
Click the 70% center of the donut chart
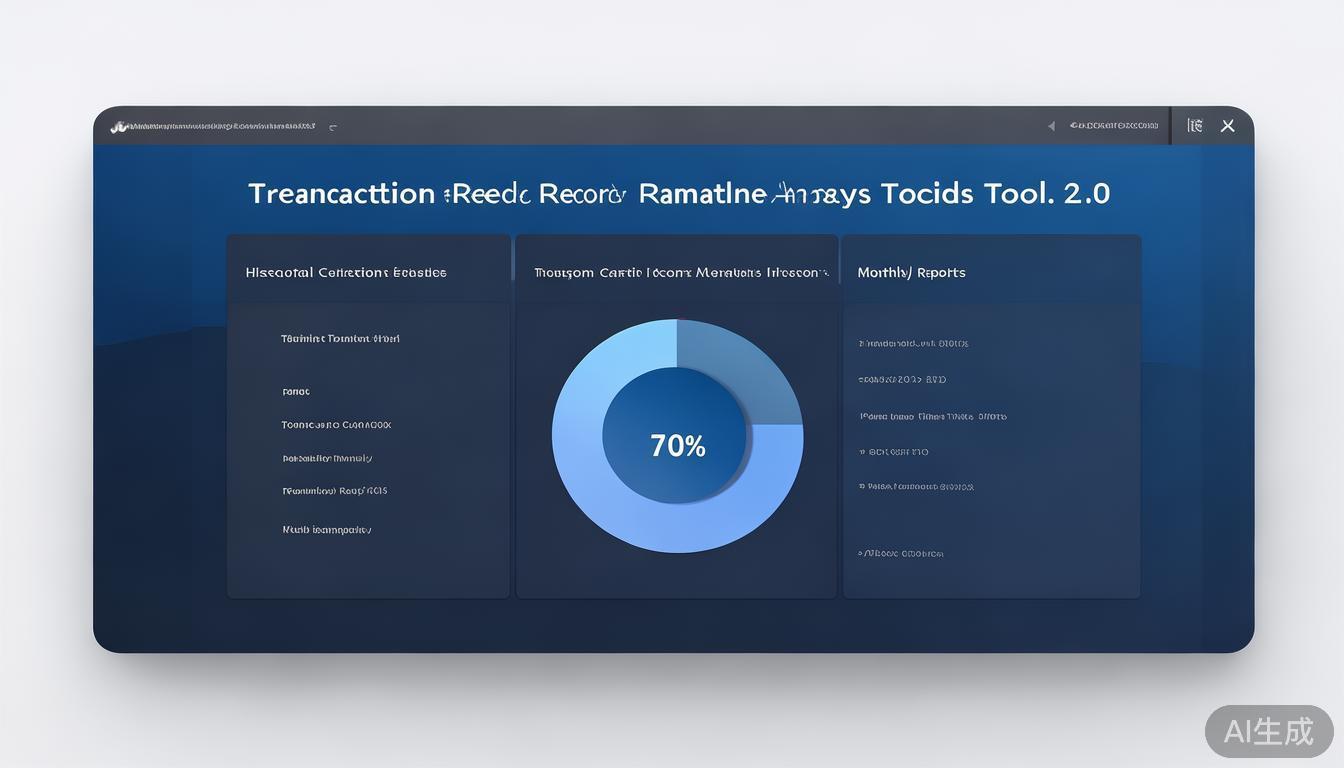click(677, 445)
